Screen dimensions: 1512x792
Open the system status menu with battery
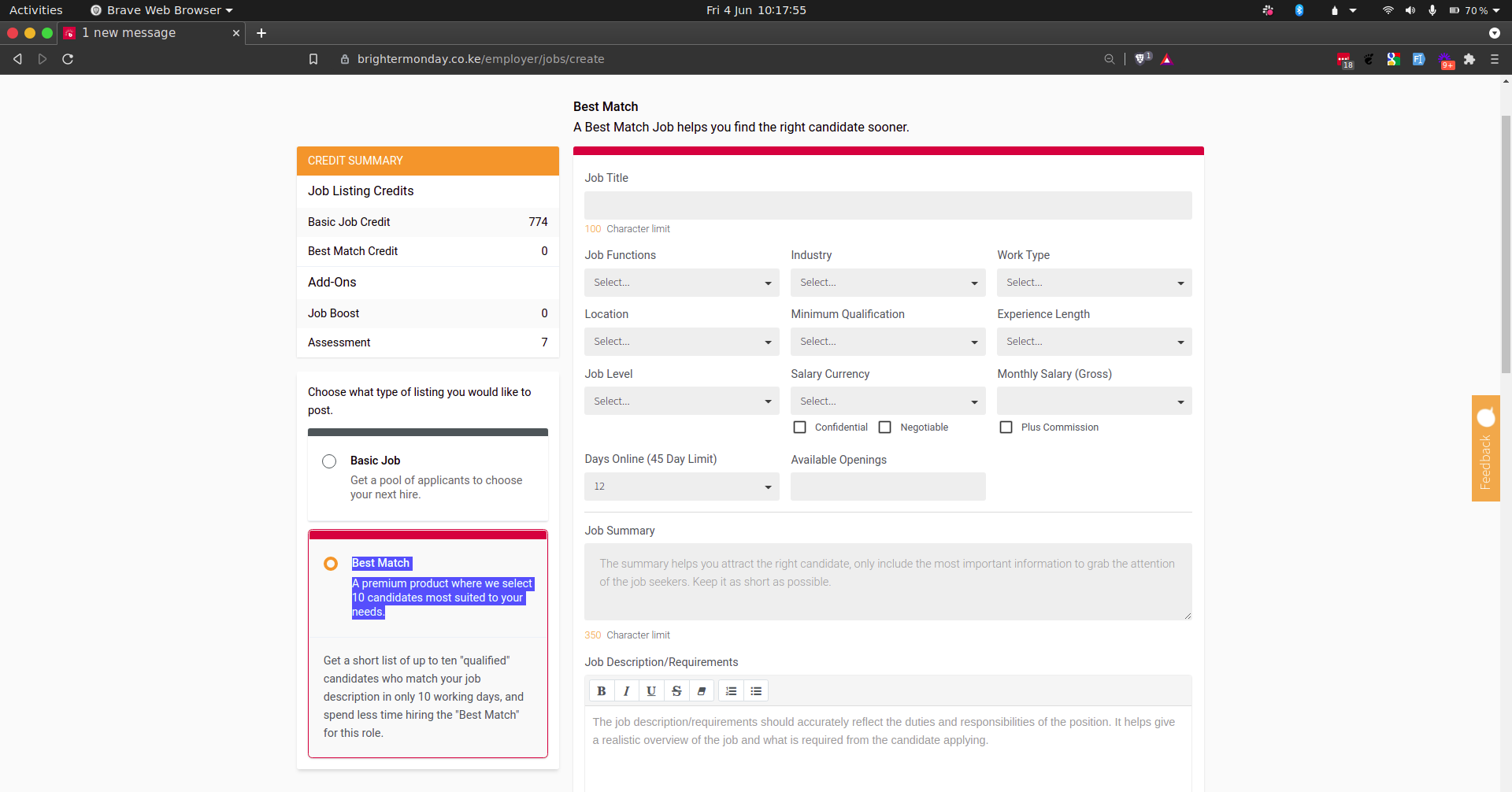pyautogui.click(x=1475, y=10)
